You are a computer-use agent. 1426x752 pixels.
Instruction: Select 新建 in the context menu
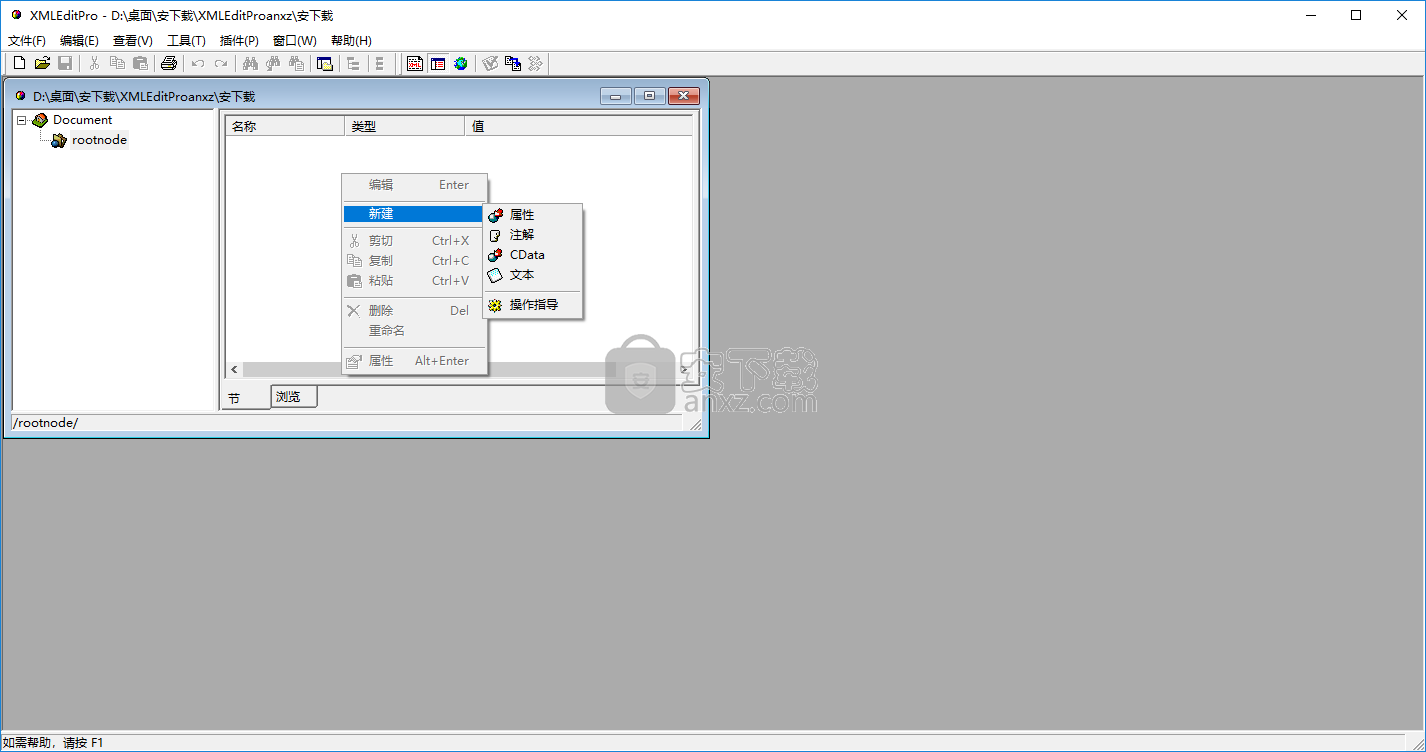[413, 214]
